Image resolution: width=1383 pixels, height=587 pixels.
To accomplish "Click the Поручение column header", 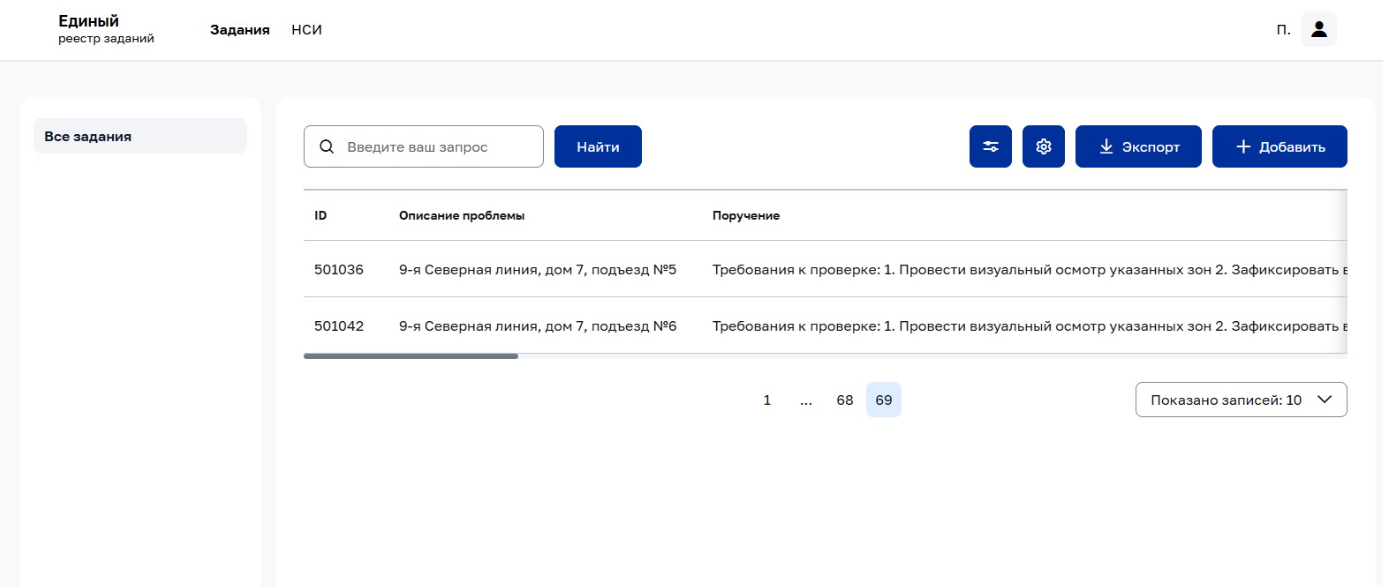I will point(746,215).
